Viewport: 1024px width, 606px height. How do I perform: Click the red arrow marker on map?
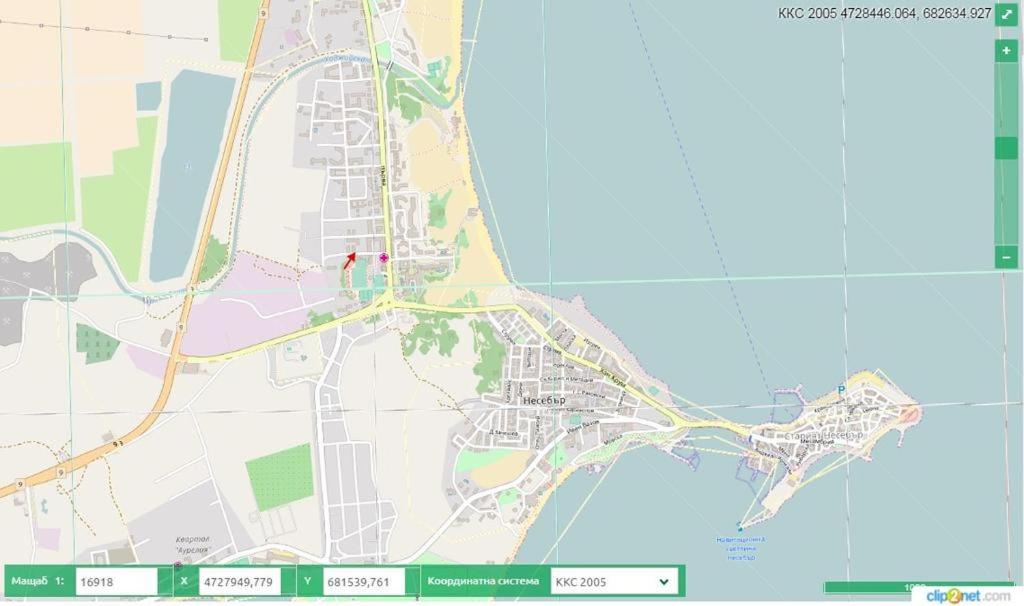coord(349,261)
